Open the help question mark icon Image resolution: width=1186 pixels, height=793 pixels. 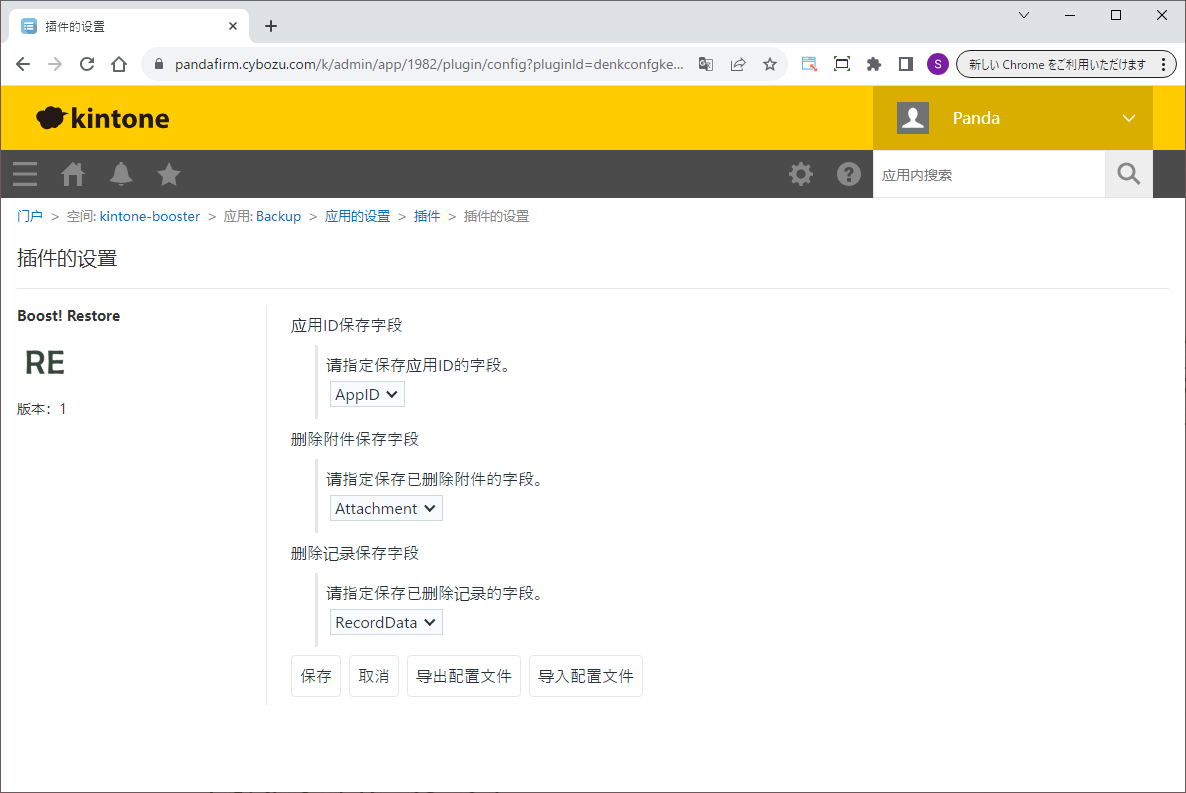pyautogui.click(x=849, y=174)
